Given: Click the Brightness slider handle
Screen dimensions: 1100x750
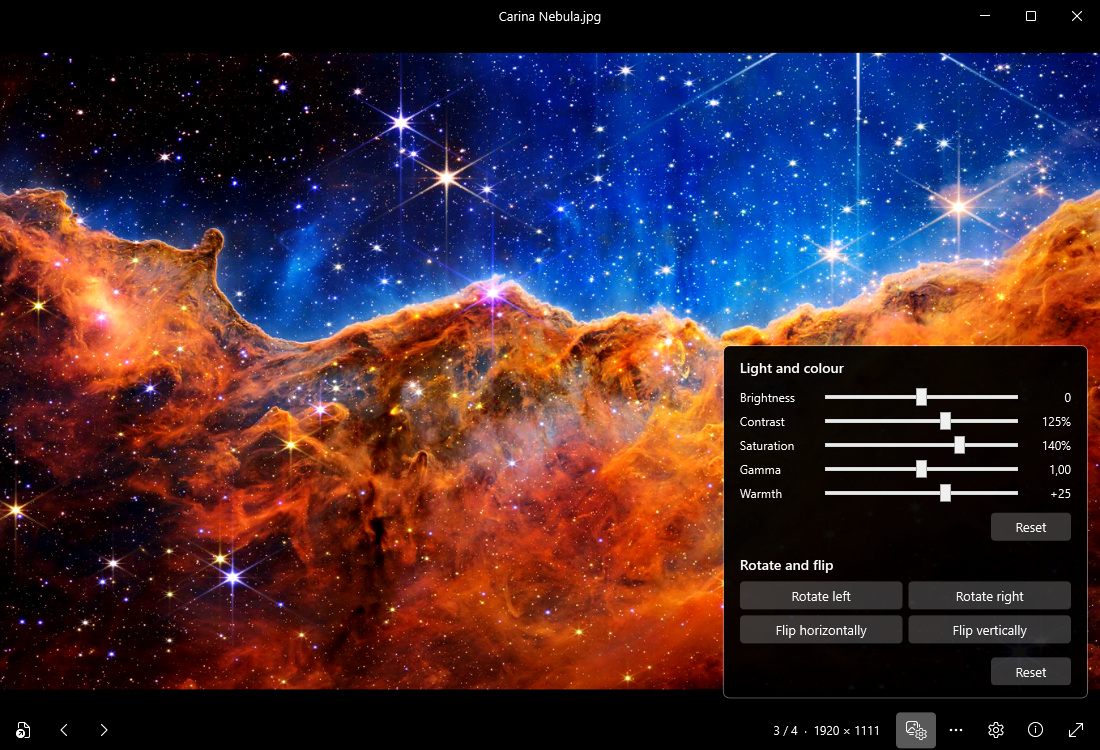Looking at the screenshot, I should (921, 397).
